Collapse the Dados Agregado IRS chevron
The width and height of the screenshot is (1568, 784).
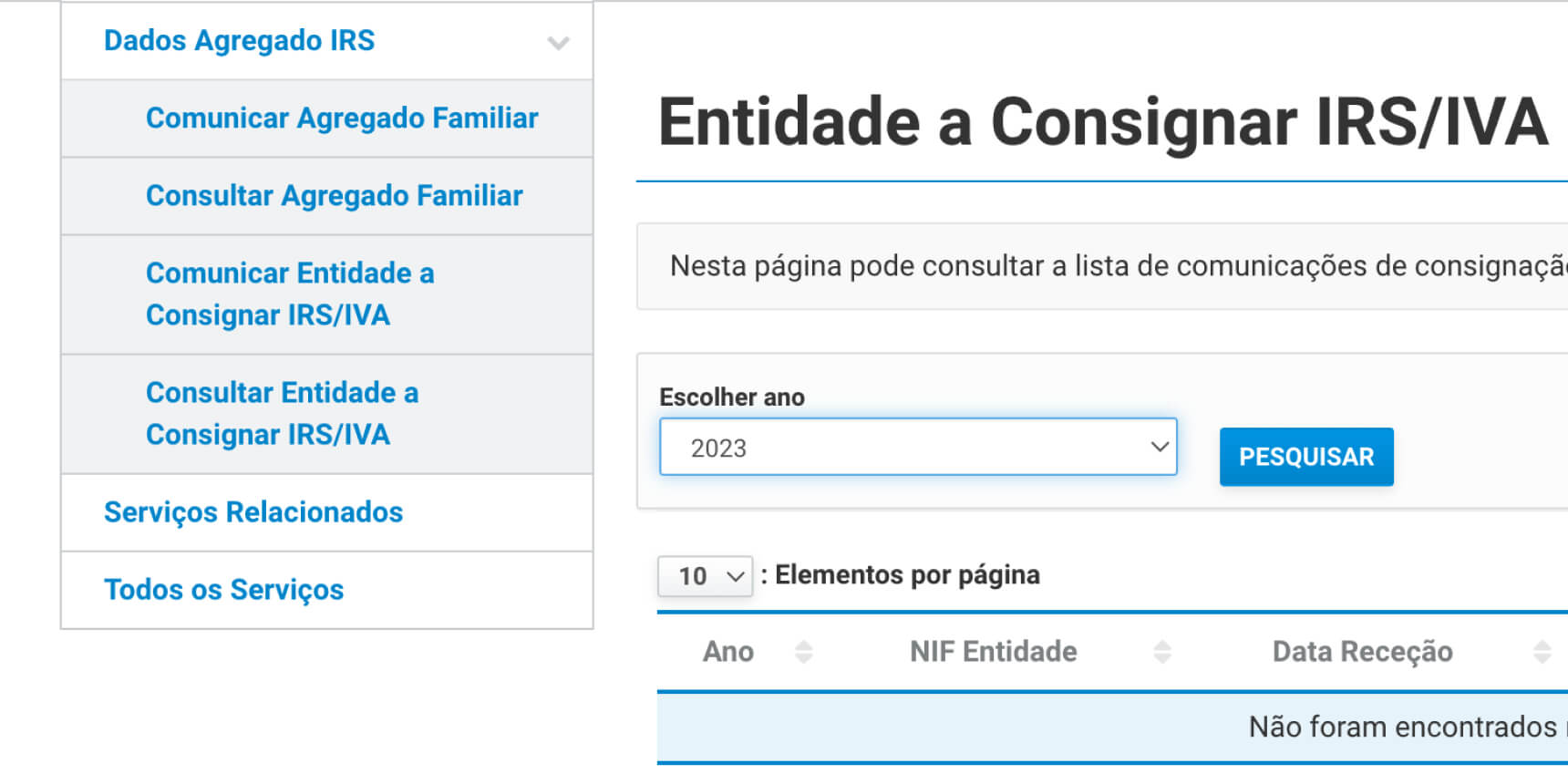pos(558,43)
